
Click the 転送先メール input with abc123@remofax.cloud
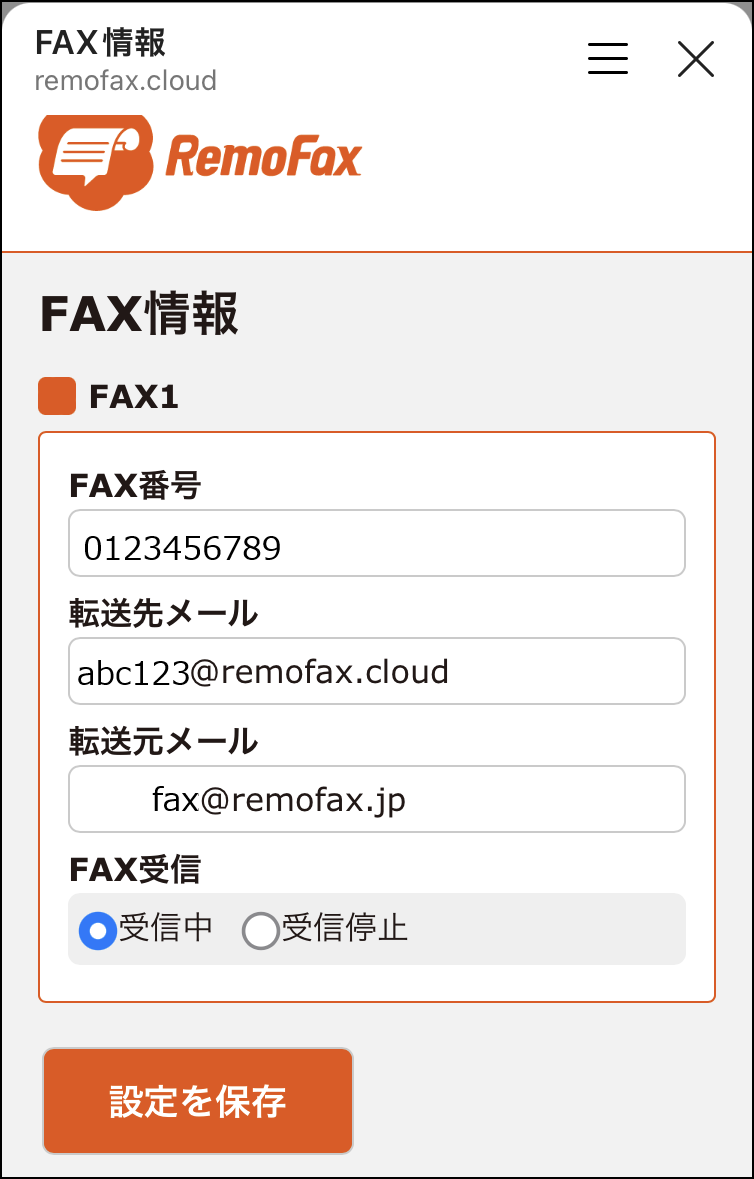point(376,671)
